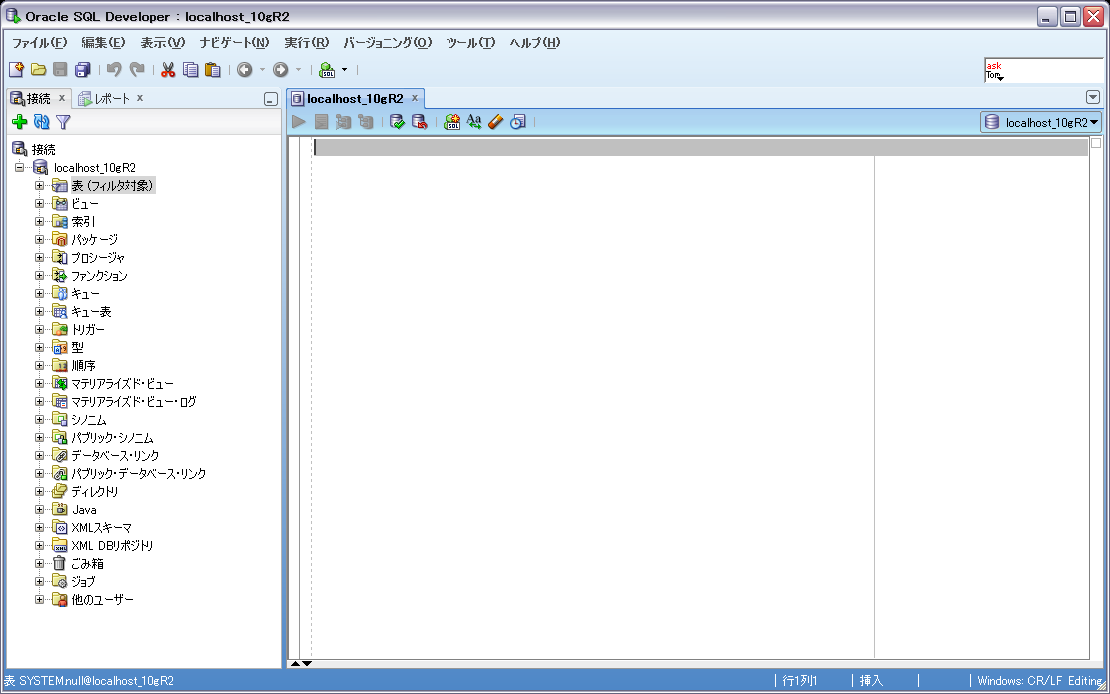
Task: Open the ナビゲート(N) menu
Action: 234,42
